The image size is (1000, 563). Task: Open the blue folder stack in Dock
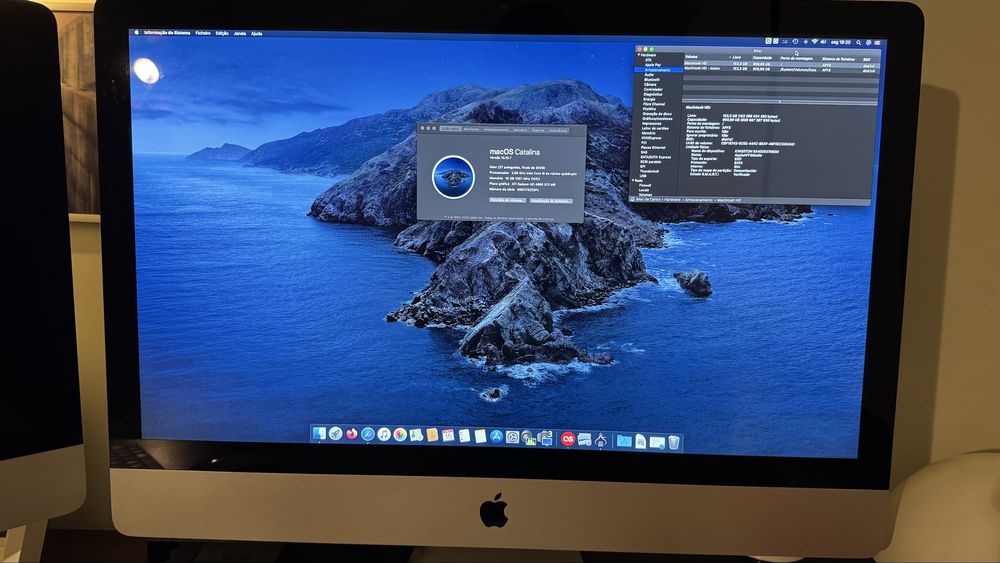[624, 441]
